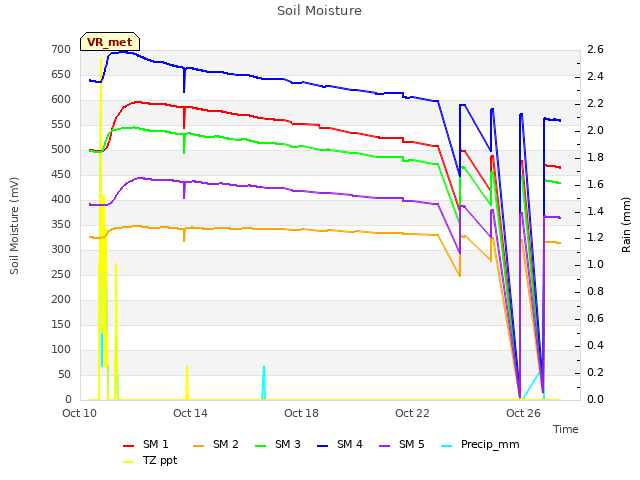
Task: Click the Soil Moisture (mV) axis label
Action: pos(14,226)
